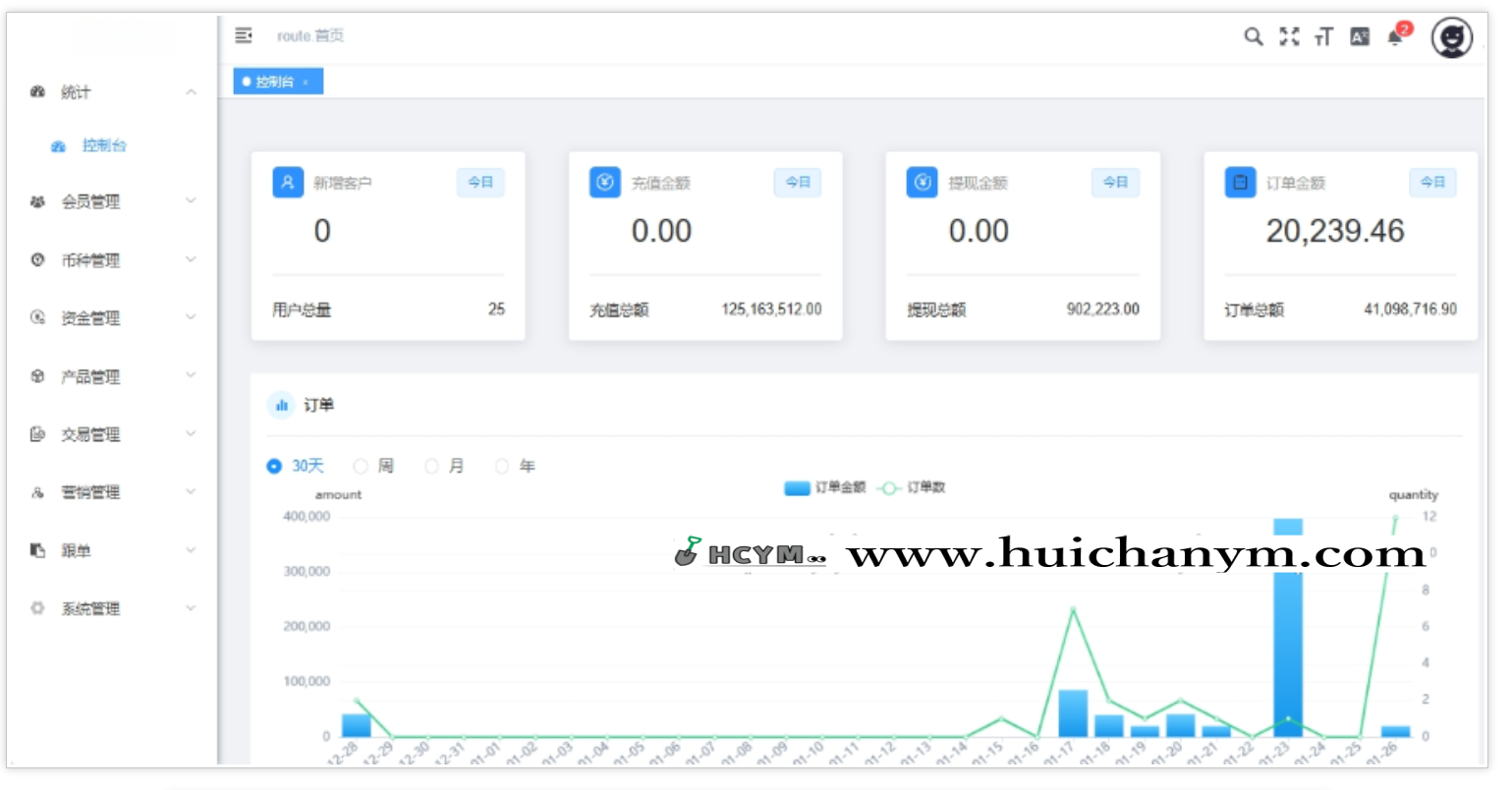Image resolution: width=1512 pixels, height=790 pixels.
Task: Close the 控制台 tab
Action: click(x=306, y=83)
